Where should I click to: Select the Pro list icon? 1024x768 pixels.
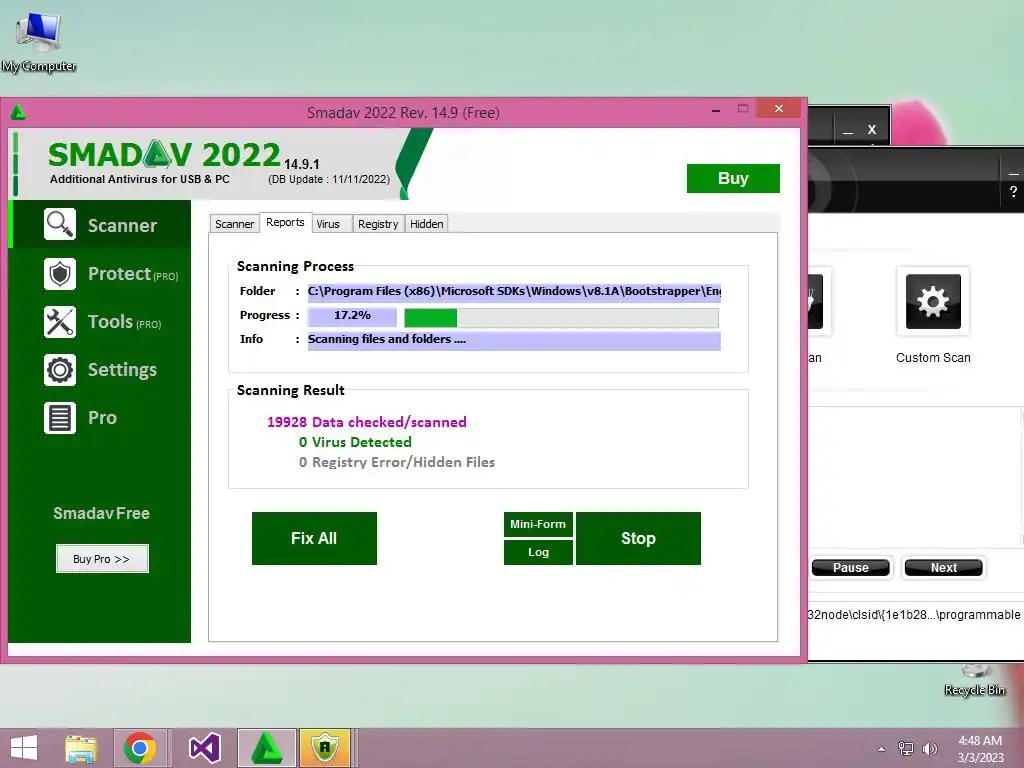pyautogui.click(x=60, y=418)
